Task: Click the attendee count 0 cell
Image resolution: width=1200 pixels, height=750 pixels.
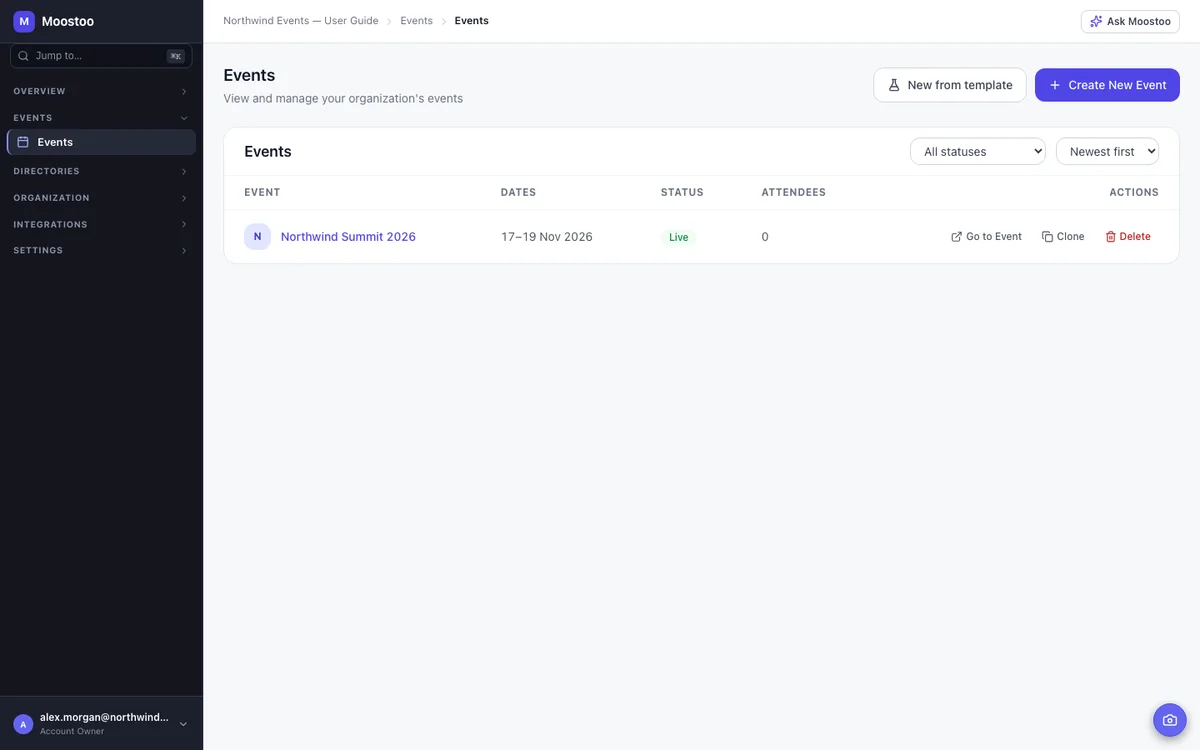Action: point(765,237)
